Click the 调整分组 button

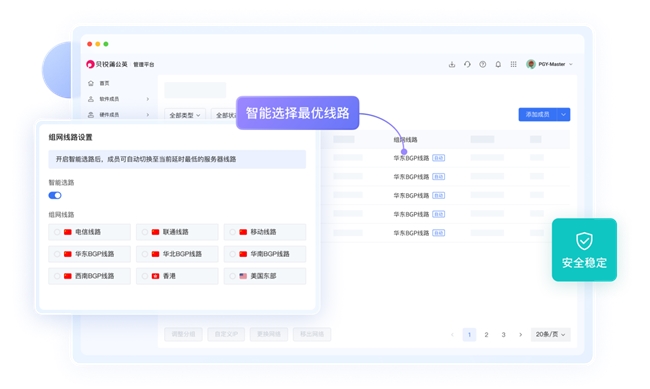(183, 334)
